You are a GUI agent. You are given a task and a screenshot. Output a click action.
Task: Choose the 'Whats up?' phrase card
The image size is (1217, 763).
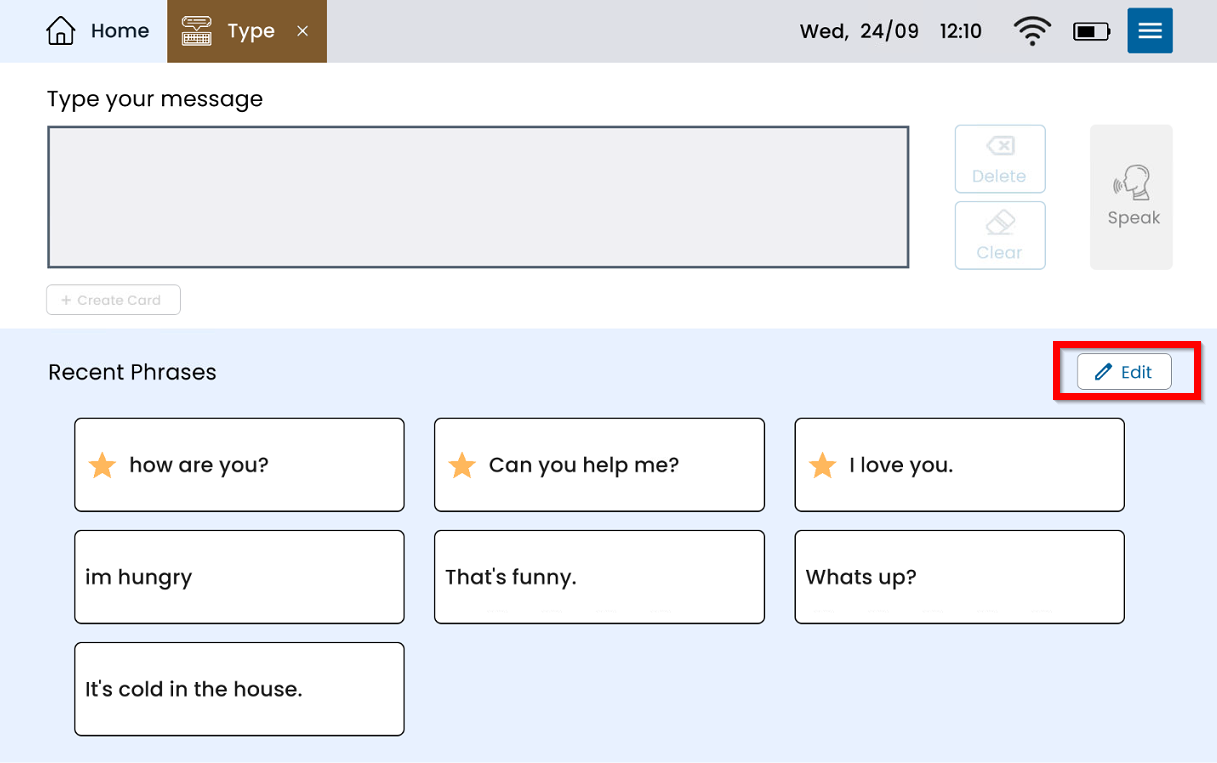coord(959,577)
